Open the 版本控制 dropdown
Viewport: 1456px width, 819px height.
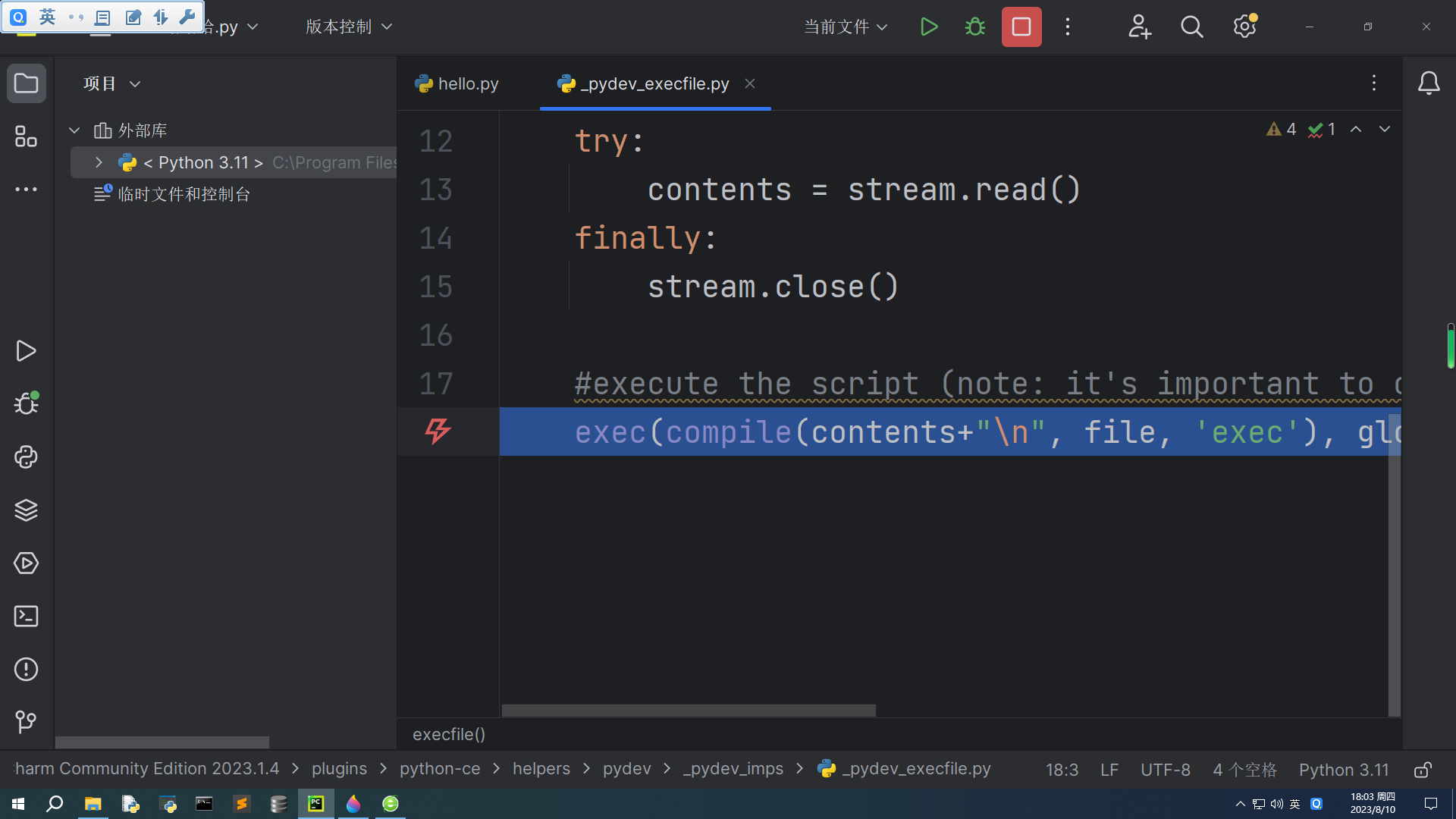pos(350,27)
